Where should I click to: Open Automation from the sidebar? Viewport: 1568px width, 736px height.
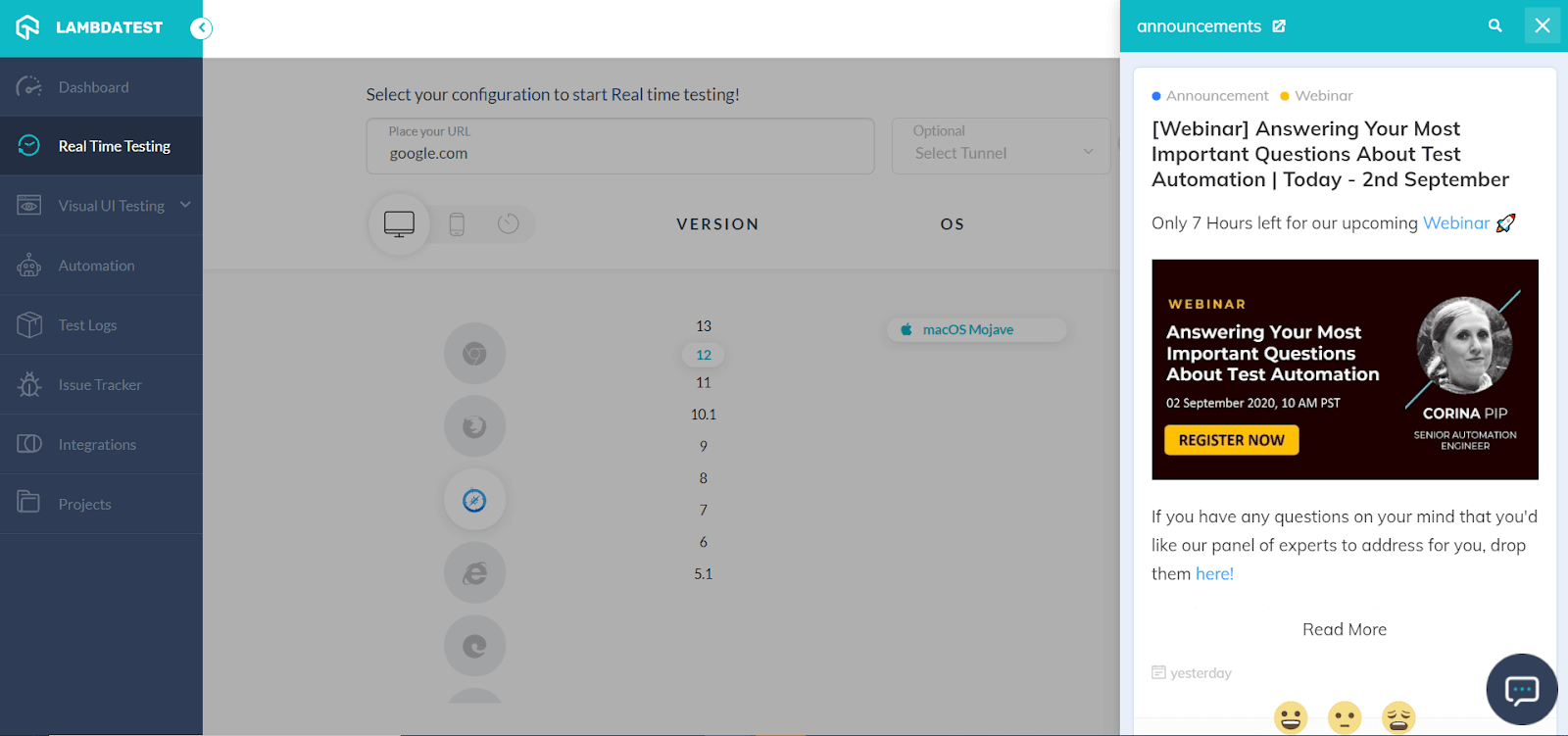96,266
